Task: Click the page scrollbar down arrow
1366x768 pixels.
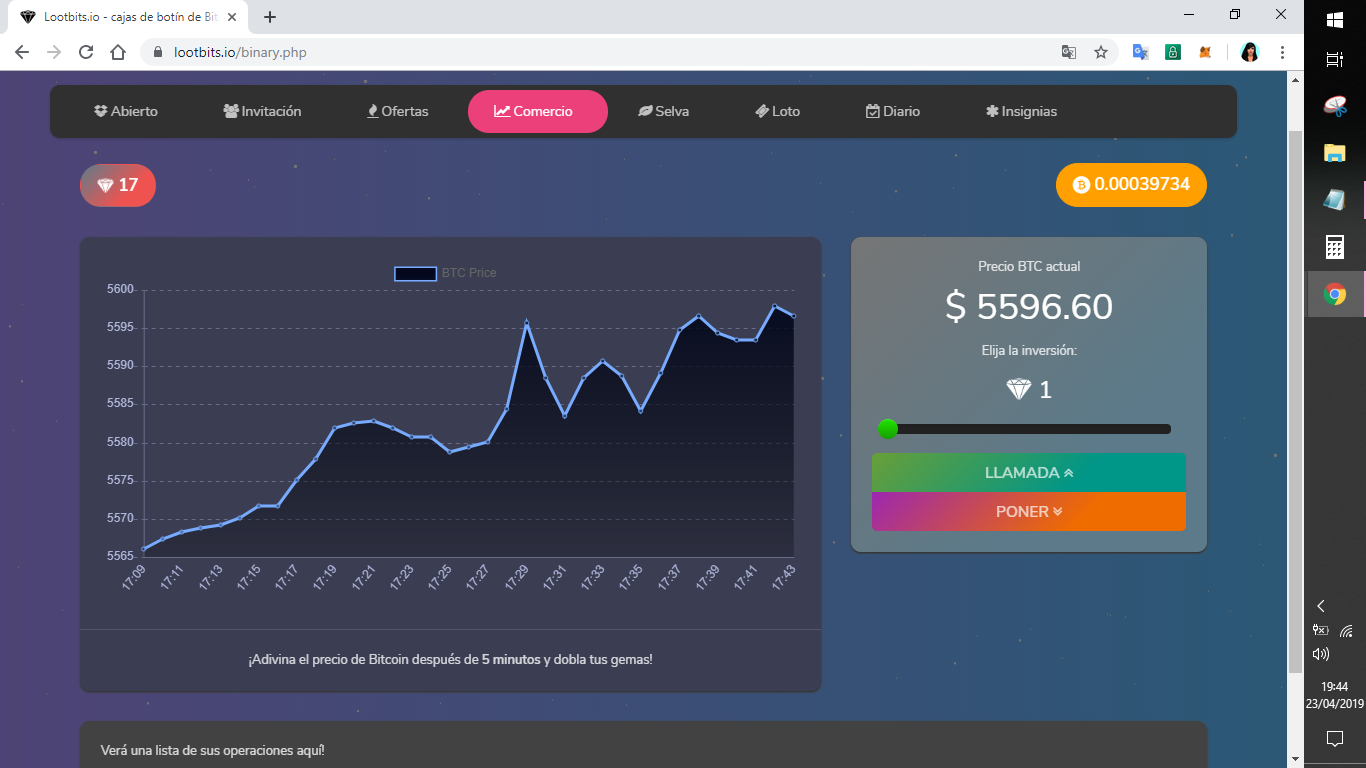Action: coord(1295,758)
